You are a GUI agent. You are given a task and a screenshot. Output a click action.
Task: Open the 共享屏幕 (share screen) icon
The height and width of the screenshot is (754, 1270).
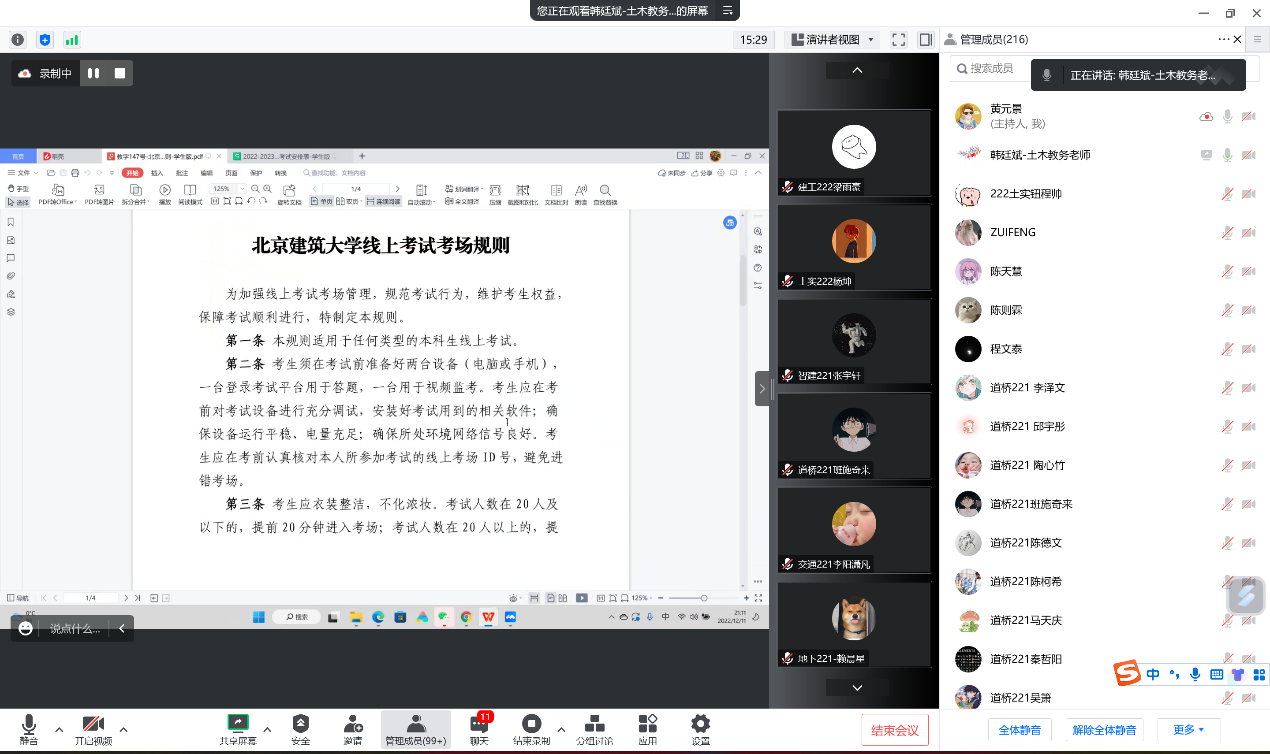[238, 724]
